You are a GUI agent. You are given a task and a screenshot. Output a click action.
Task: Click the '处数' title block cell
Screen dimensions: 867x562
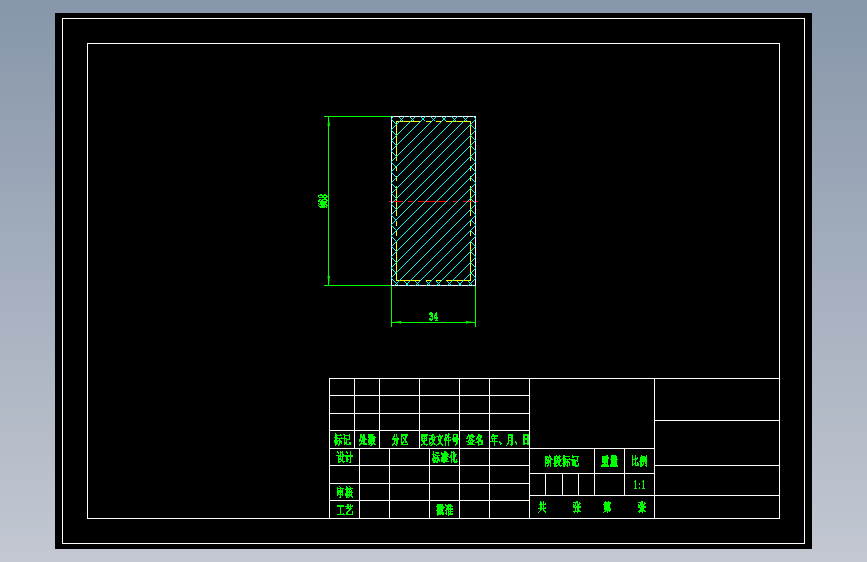pos(367,440)
